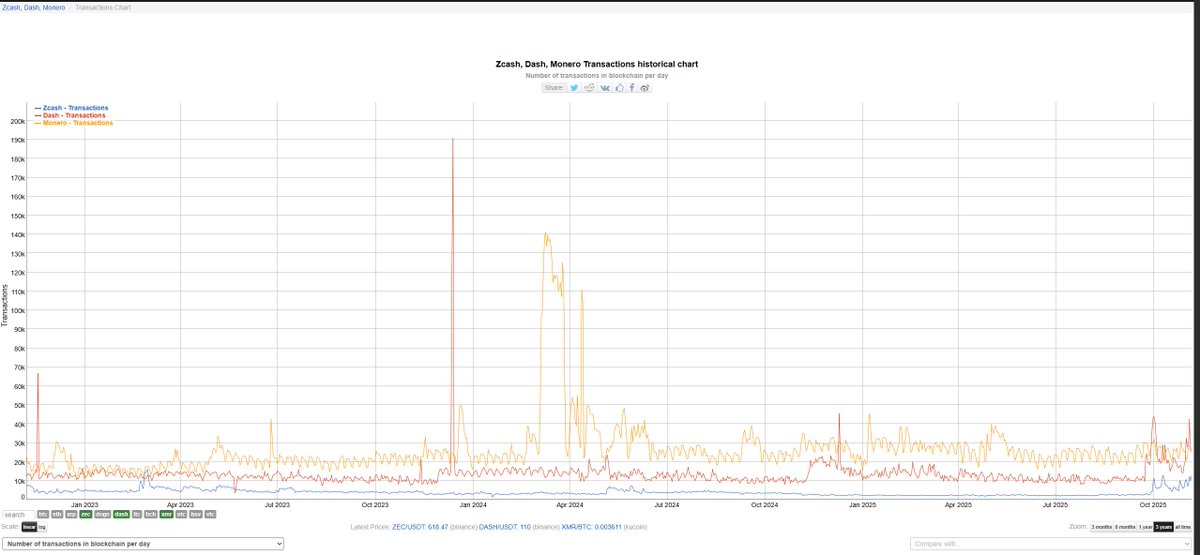Disable the dash coin tag
The image size is (1200, 555).
tap(121, 514)
